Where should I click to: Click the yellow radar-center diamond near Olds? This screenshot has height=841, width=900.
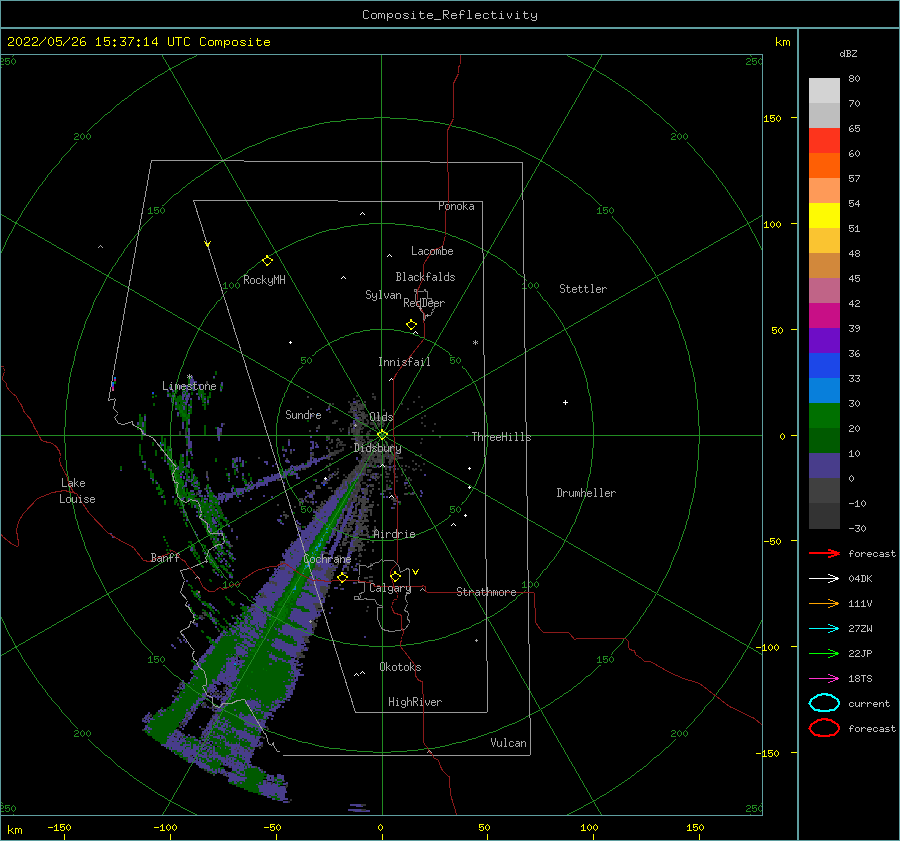coord(382,435)
